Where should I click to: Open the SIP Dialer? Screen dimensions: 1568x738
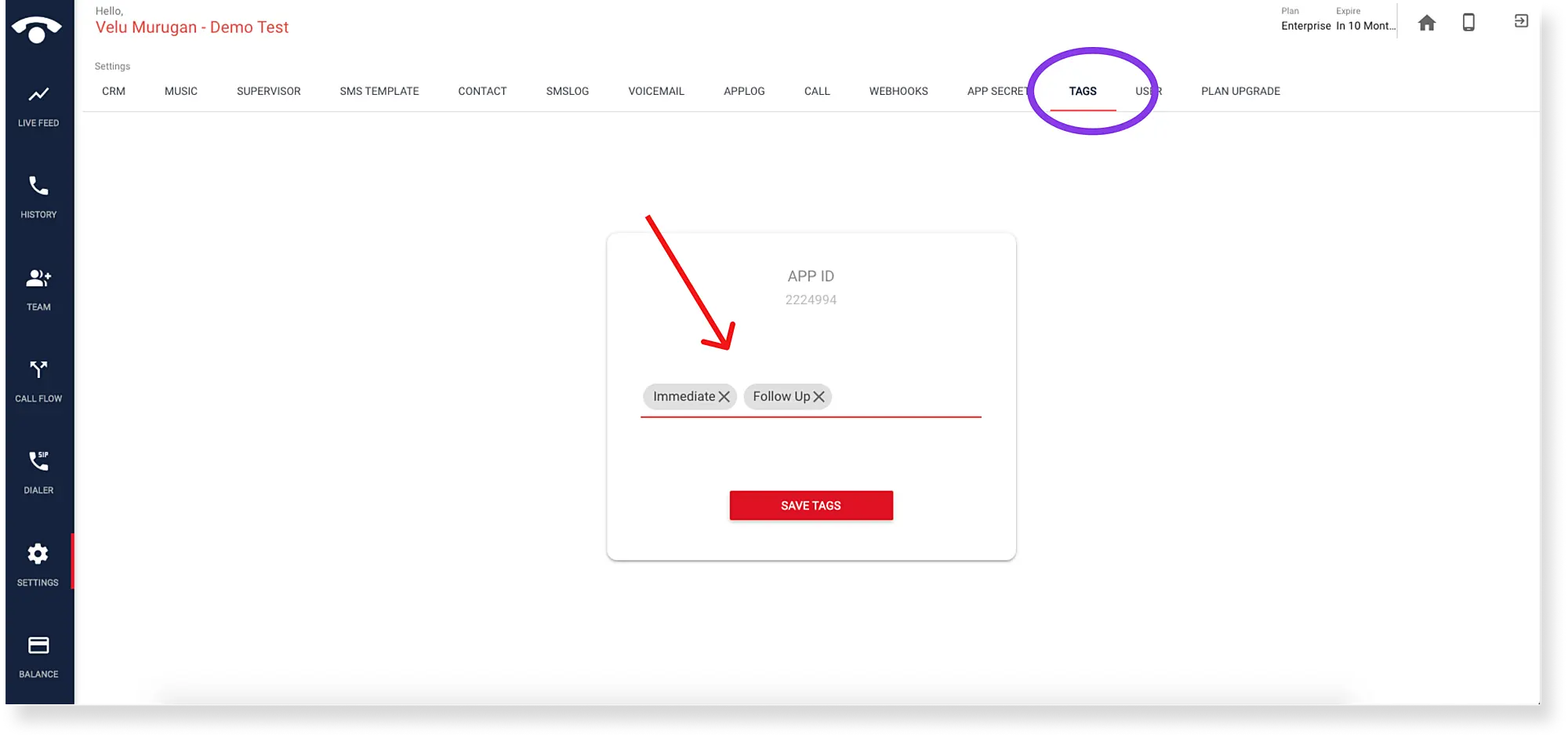coord(38,467)
